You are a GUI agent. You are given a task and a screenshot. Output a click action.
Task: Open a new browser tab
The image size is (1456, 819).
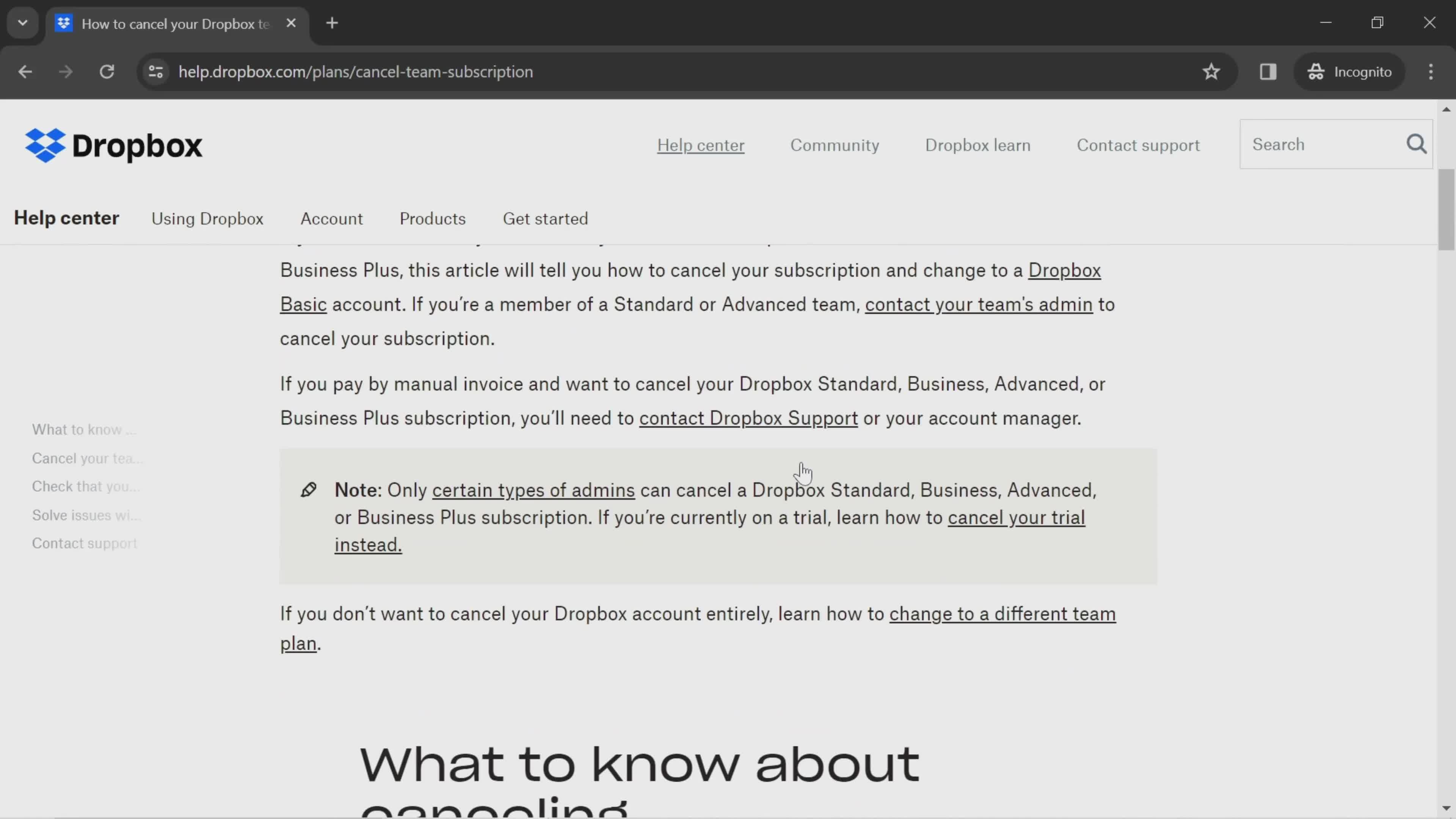pyautogui.click(x=333, y=23)
